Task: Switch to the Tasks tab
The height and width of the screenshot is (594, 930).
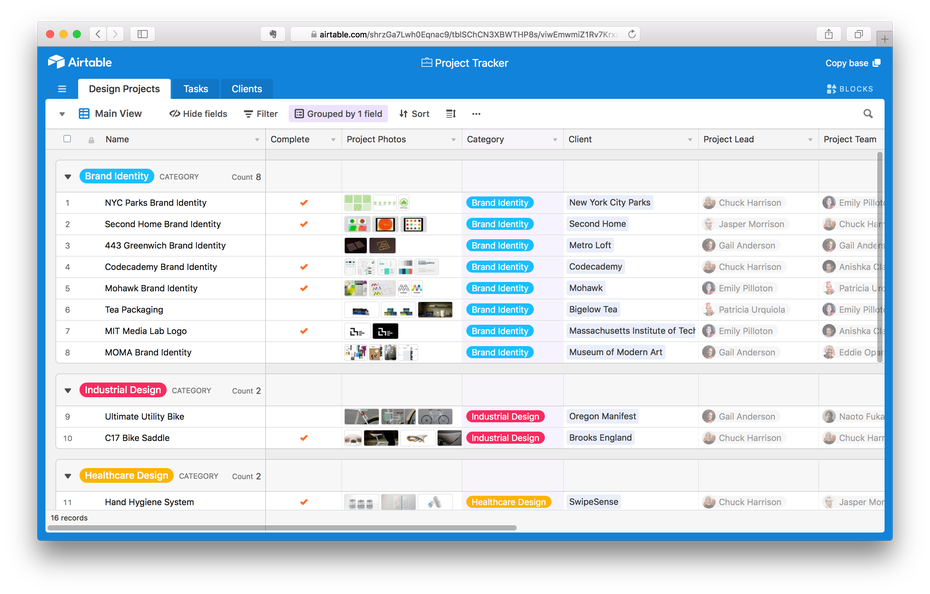Action: [x=196, y=89]
